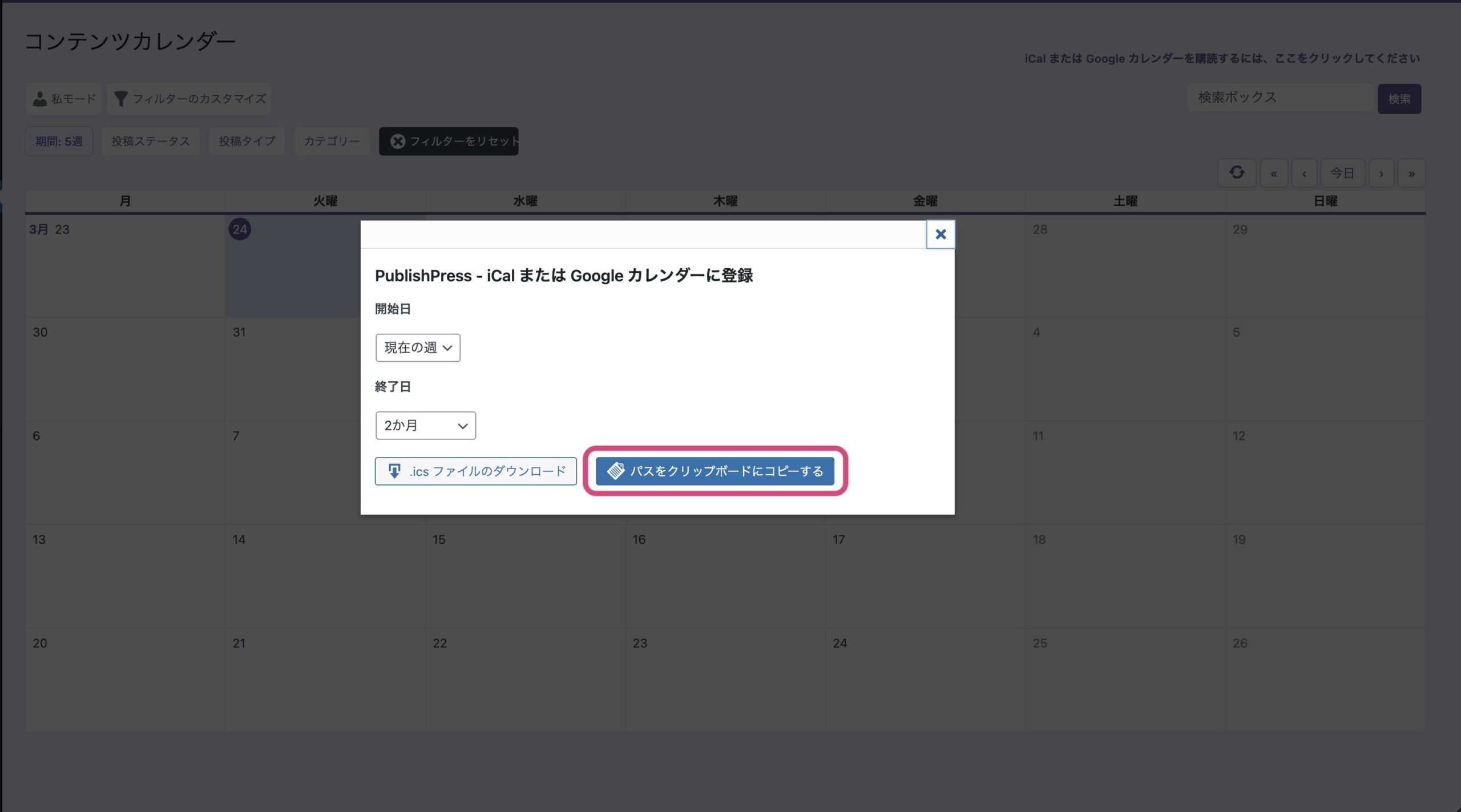The height and width of the screenshot is (812, 1461).
Task: Copy the path to the clipboard
Action: coord(715,471)
